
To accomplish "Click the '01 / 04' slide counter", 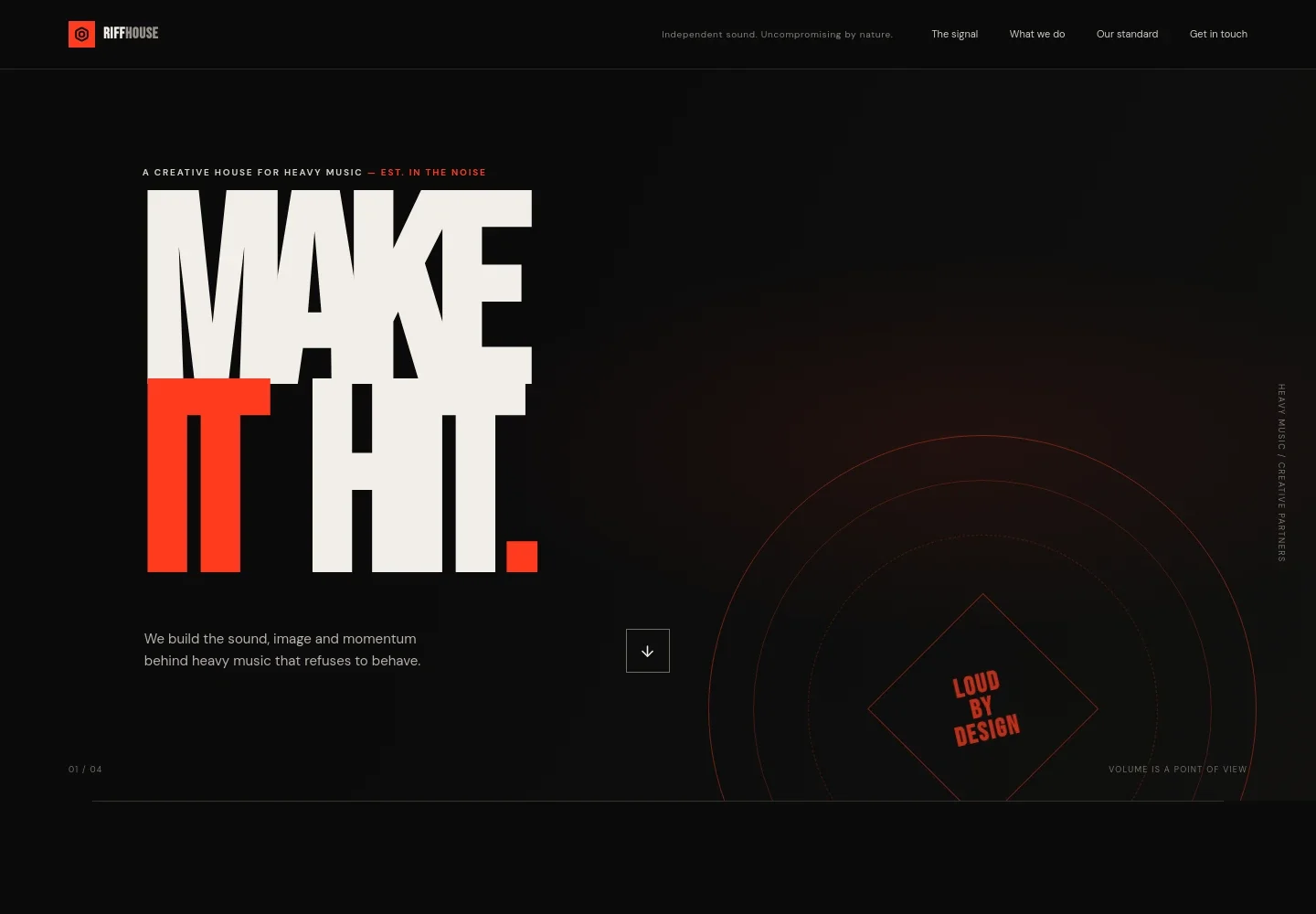I will 85,770.
